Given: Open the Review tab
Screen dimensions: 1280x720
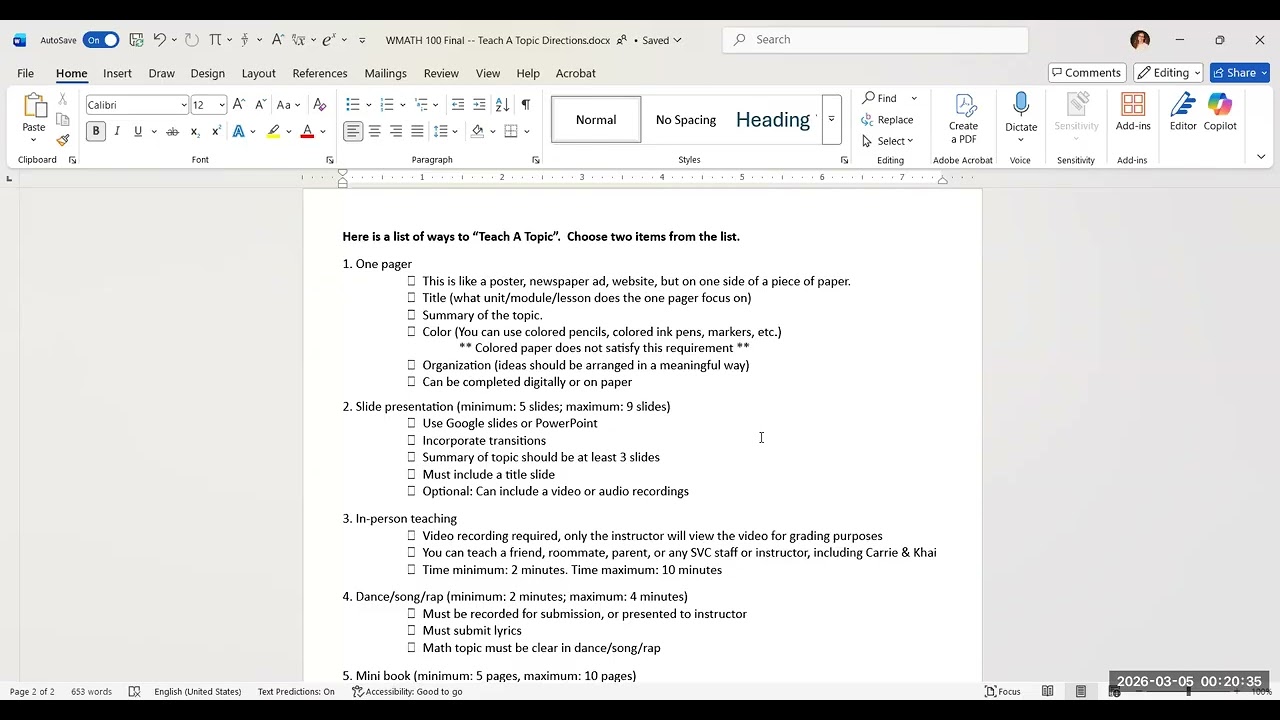Looking at the screenshot, I should tap(441, 73).
